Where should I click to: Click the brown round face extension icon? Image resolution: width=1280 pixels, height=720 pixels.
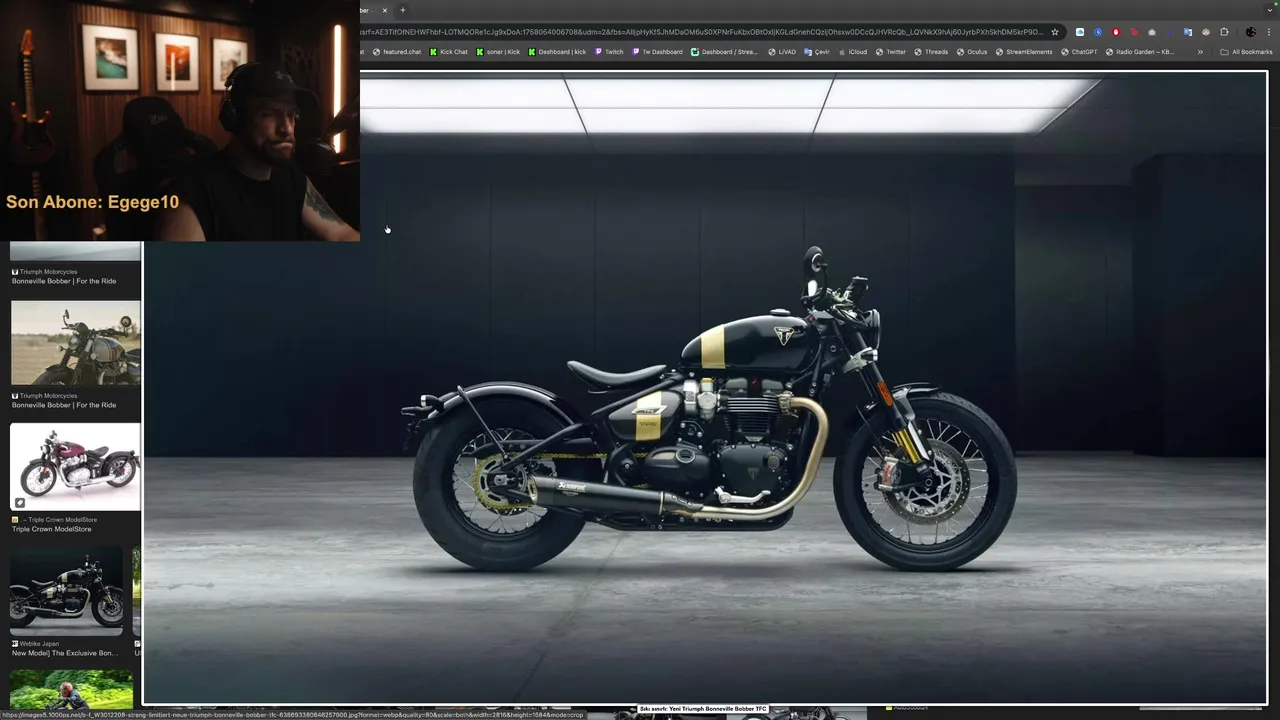[x=1206, y=32]
